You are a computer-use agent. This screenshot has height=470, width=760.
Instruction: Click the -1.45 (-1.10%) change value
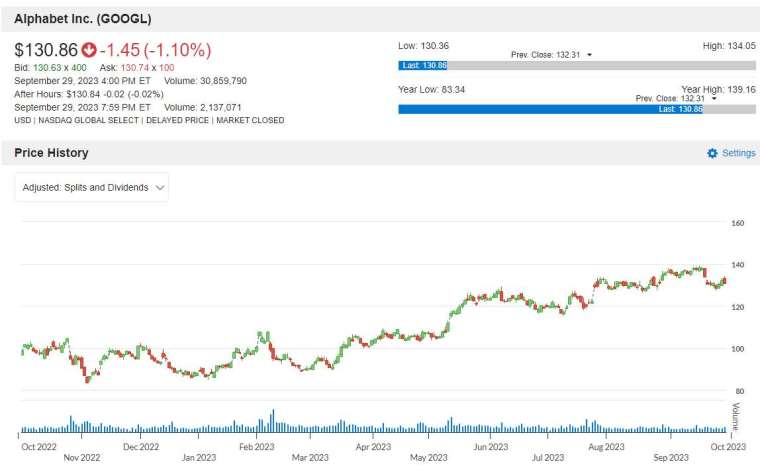156,49
